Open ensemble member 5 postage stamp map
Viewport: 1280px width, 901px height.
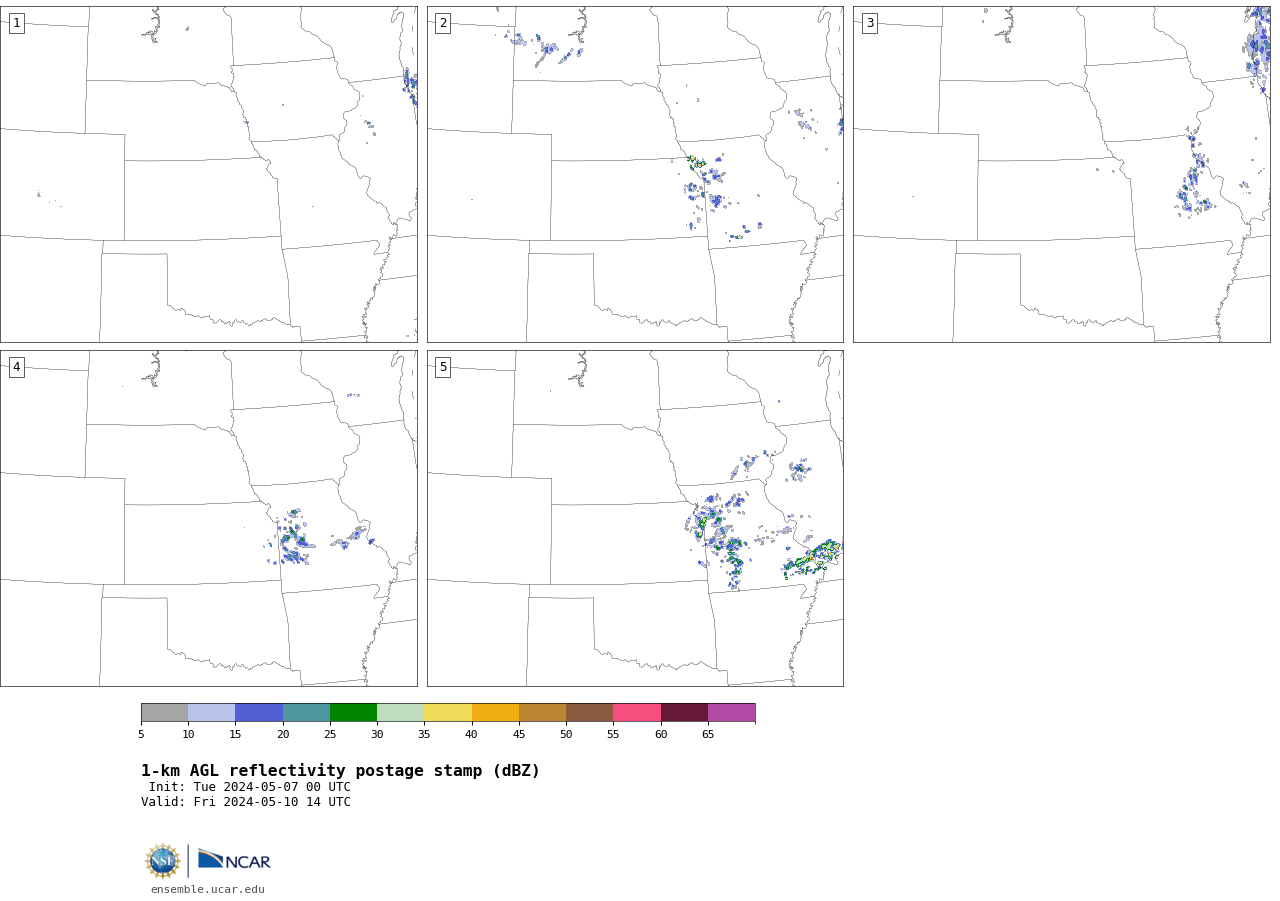[x=635, y=518]
